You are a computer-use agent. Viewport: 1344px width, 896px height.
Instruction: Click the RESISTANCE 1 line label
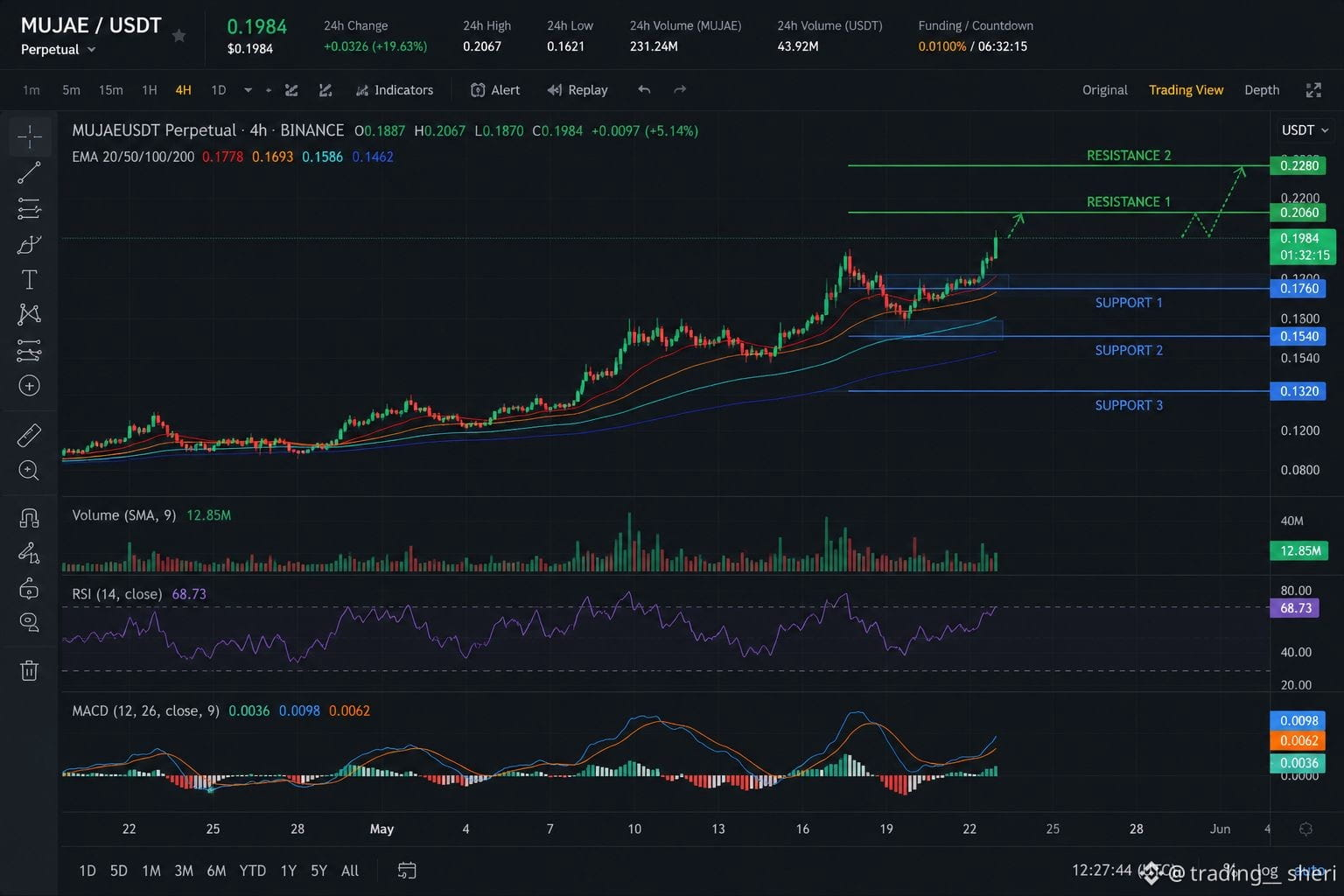1129,202
